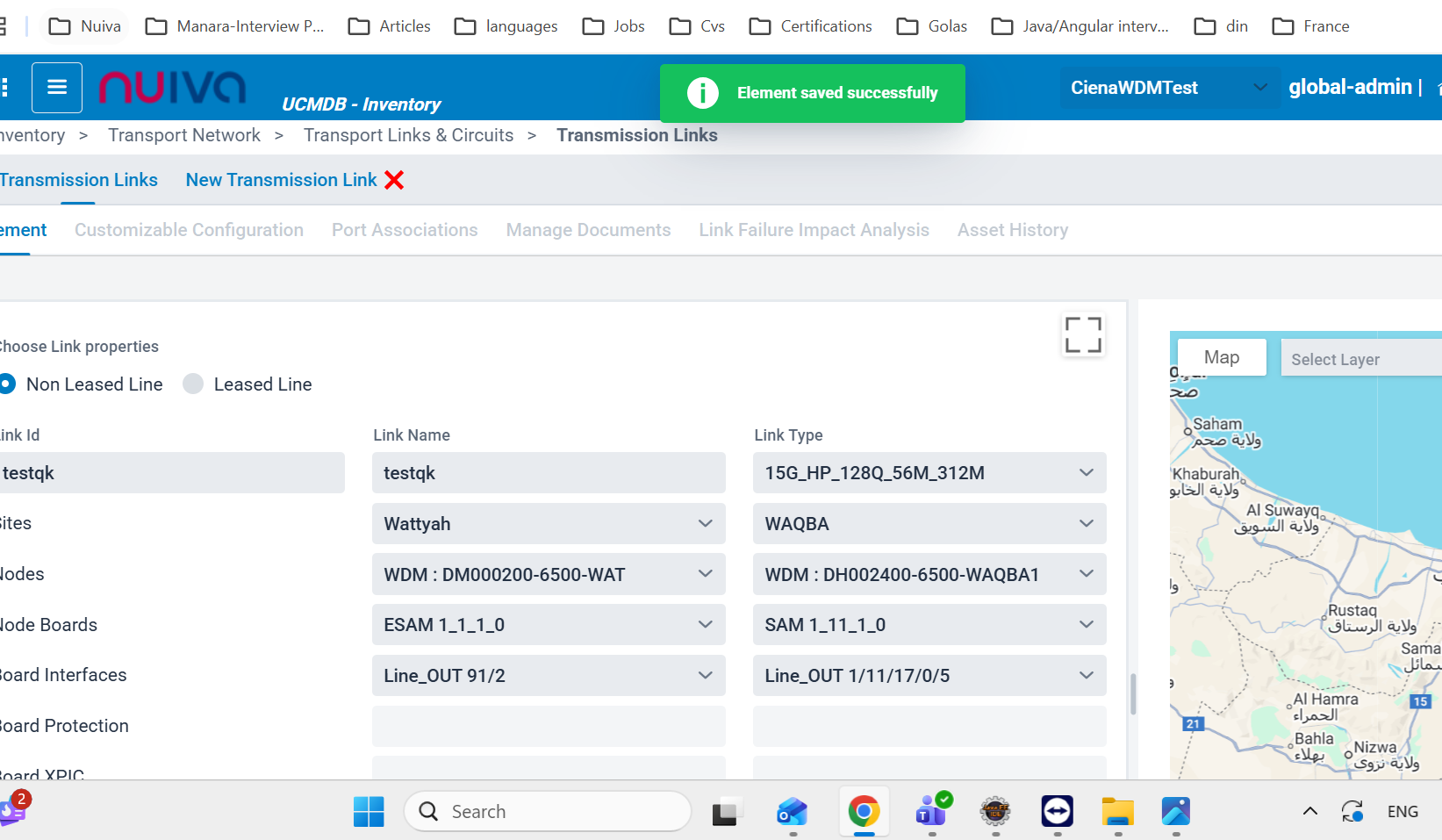Launch Microsoft Teams from the taskbar
The height and width of the screenshot is (840, 1442).
(x=931, y=812)
